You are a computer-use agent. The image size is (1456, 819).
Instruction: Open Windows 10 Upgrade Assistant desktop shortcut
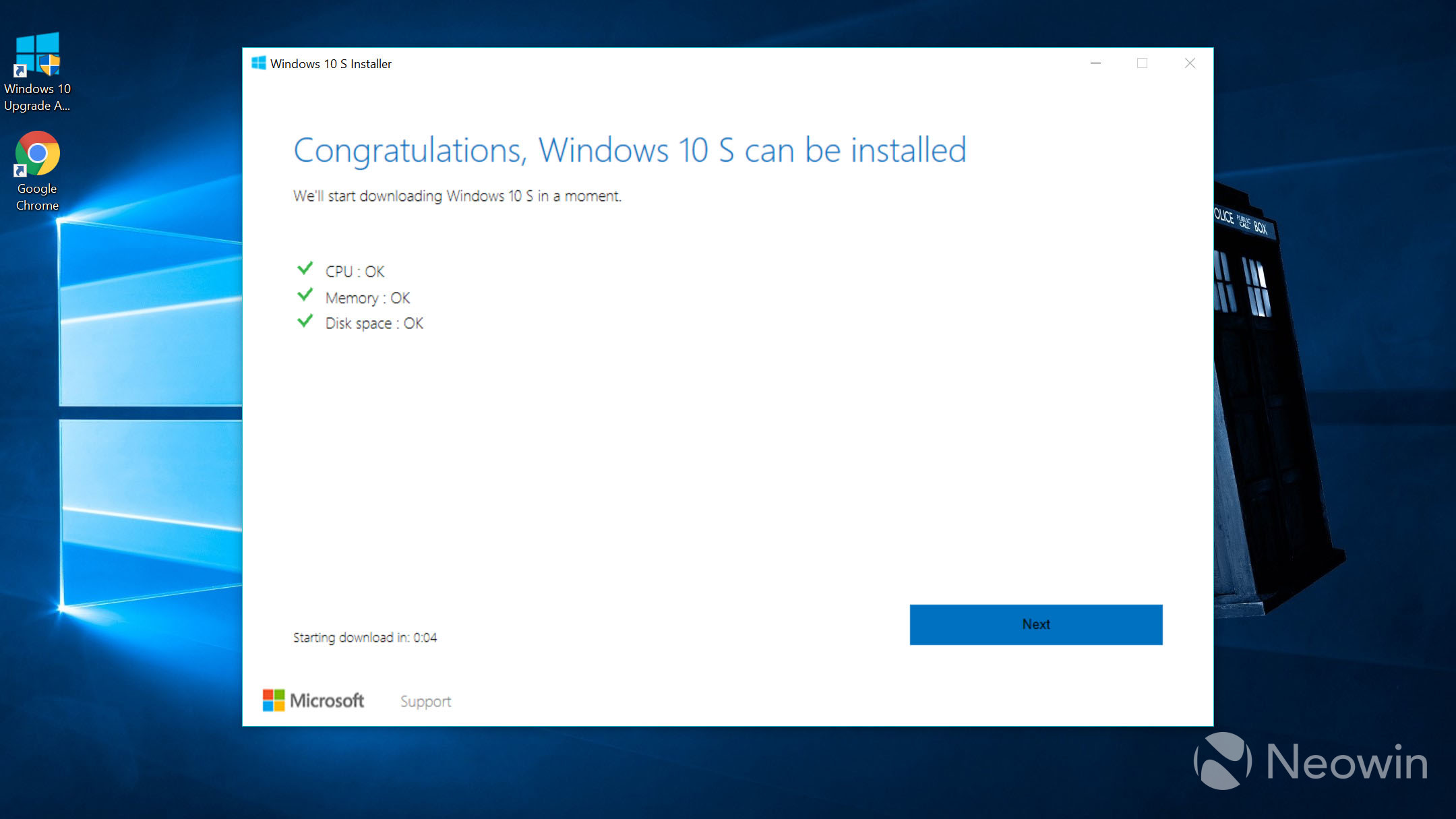pos(37,55)
